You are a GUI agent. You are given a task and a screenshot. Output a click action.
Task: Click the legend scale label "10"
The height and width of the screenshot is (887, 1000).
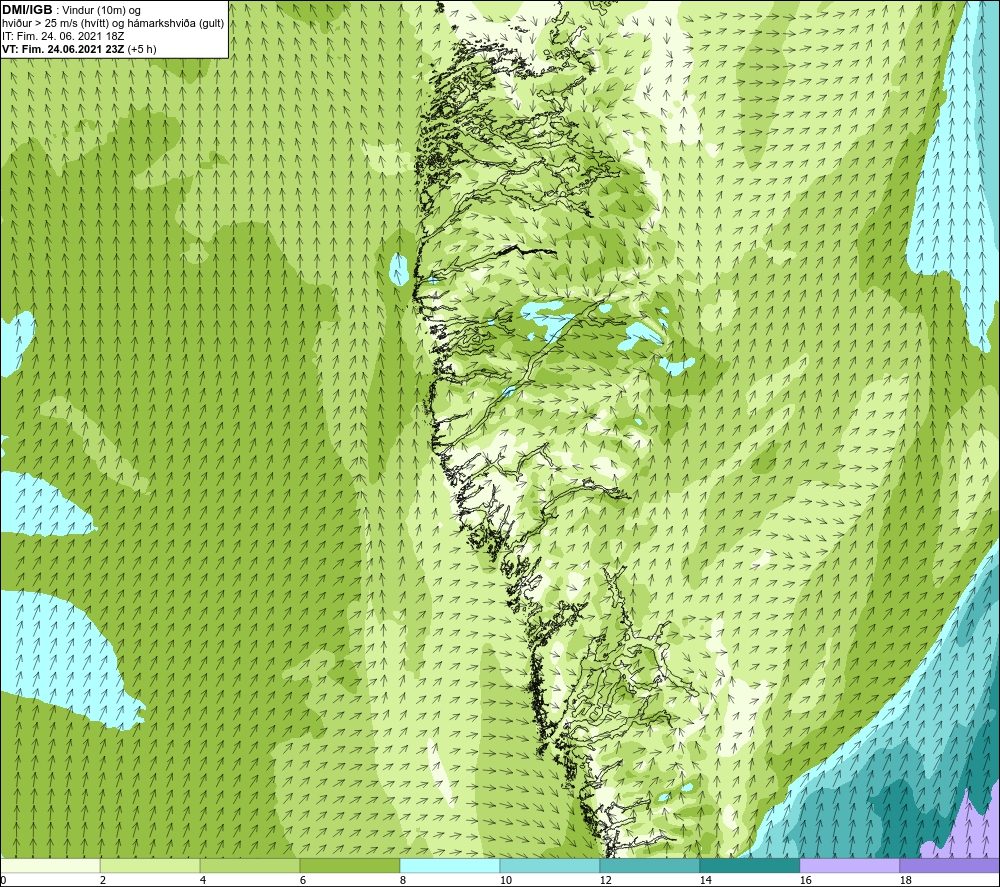(x=505, y=881)
